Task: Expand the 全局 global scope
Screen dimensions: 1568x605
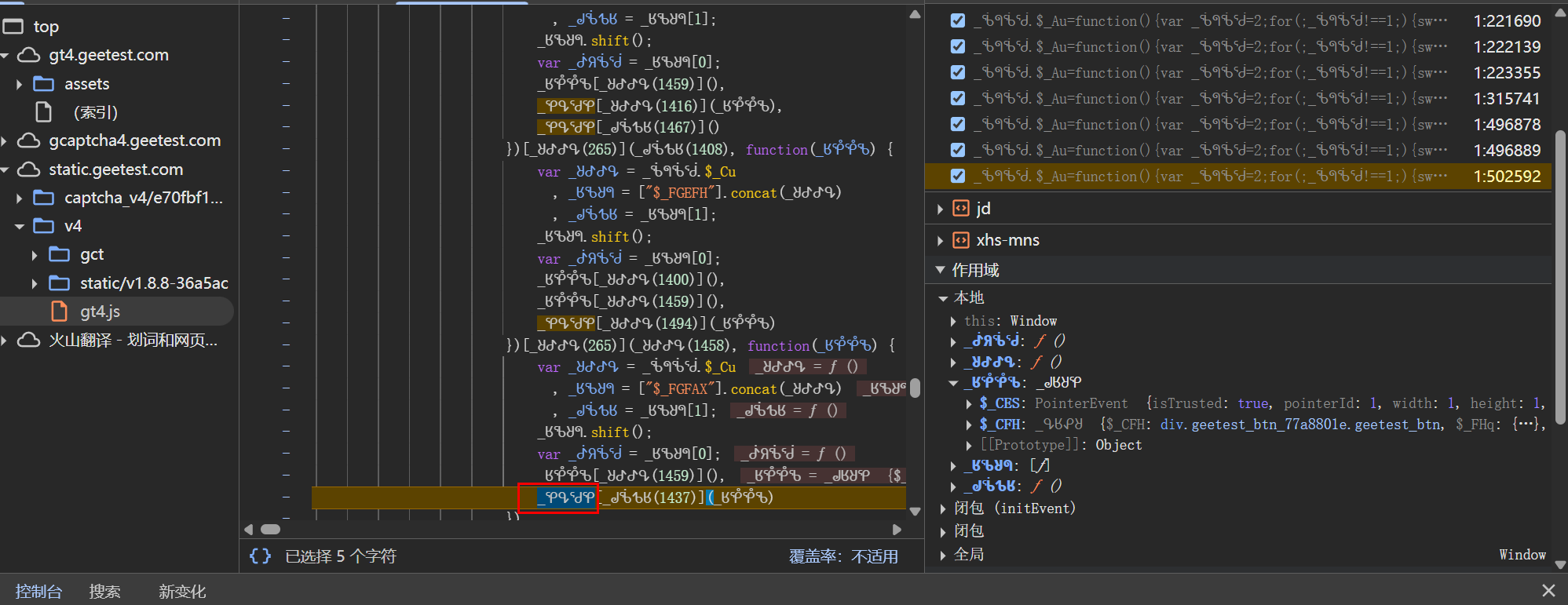Action: 943,555
